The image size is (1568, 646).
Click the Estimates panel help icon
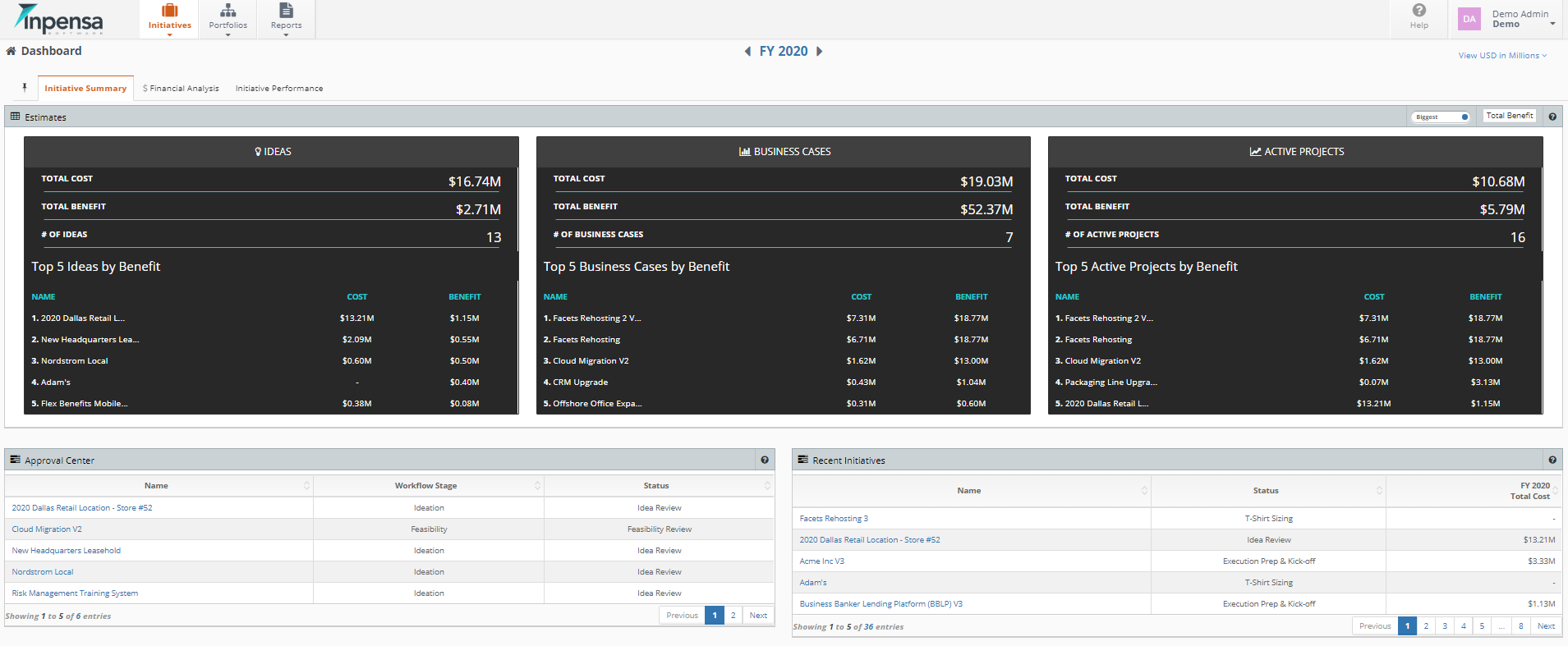tap(1552, 117)
